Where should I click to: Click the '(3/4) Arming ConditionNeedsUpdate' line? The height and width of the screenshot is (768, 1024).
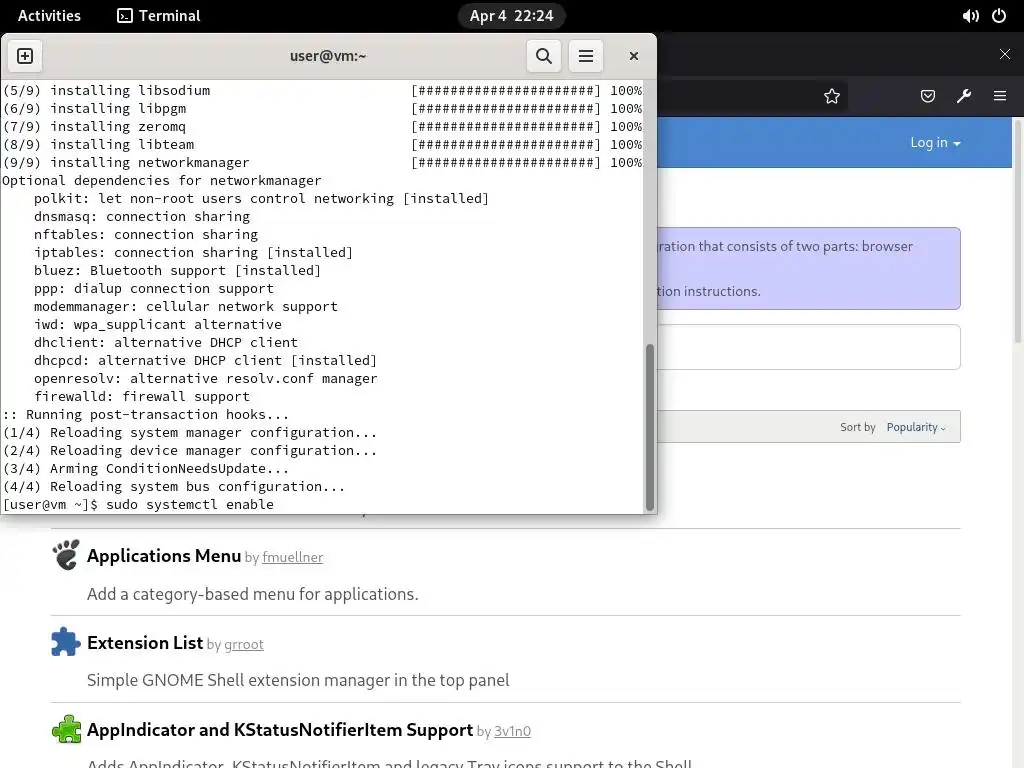pyautogui.click(x=146, y=468)
